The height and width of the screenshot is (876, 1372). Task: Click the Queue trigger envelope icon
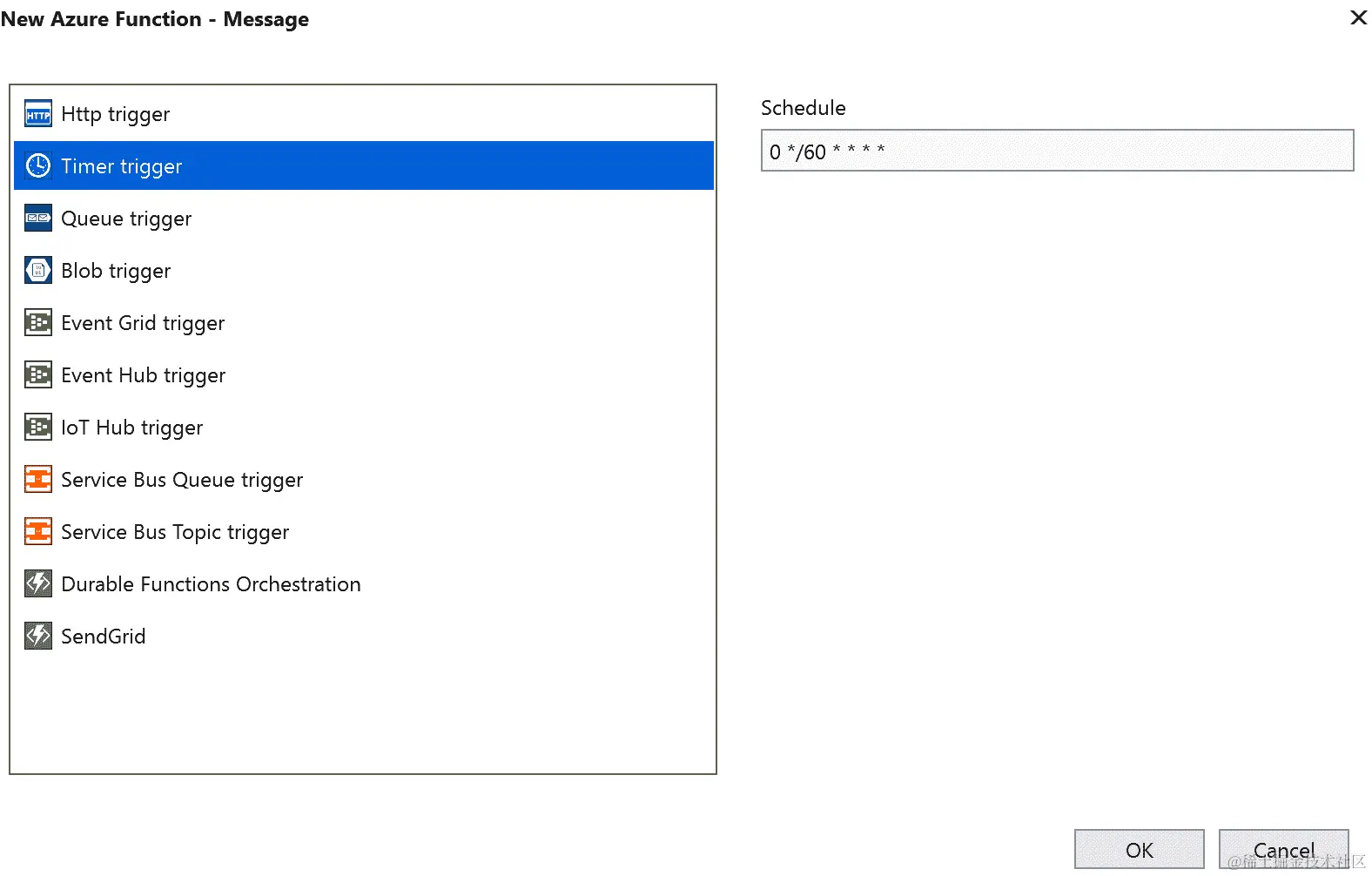coord(38,218)
